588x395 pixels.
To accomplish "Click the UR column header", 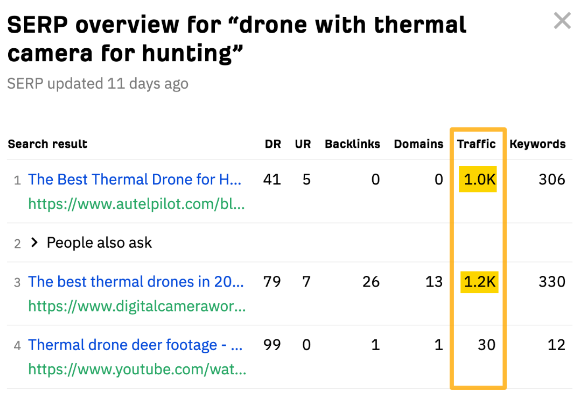I will pyautogui.click(x=303, y=144).
